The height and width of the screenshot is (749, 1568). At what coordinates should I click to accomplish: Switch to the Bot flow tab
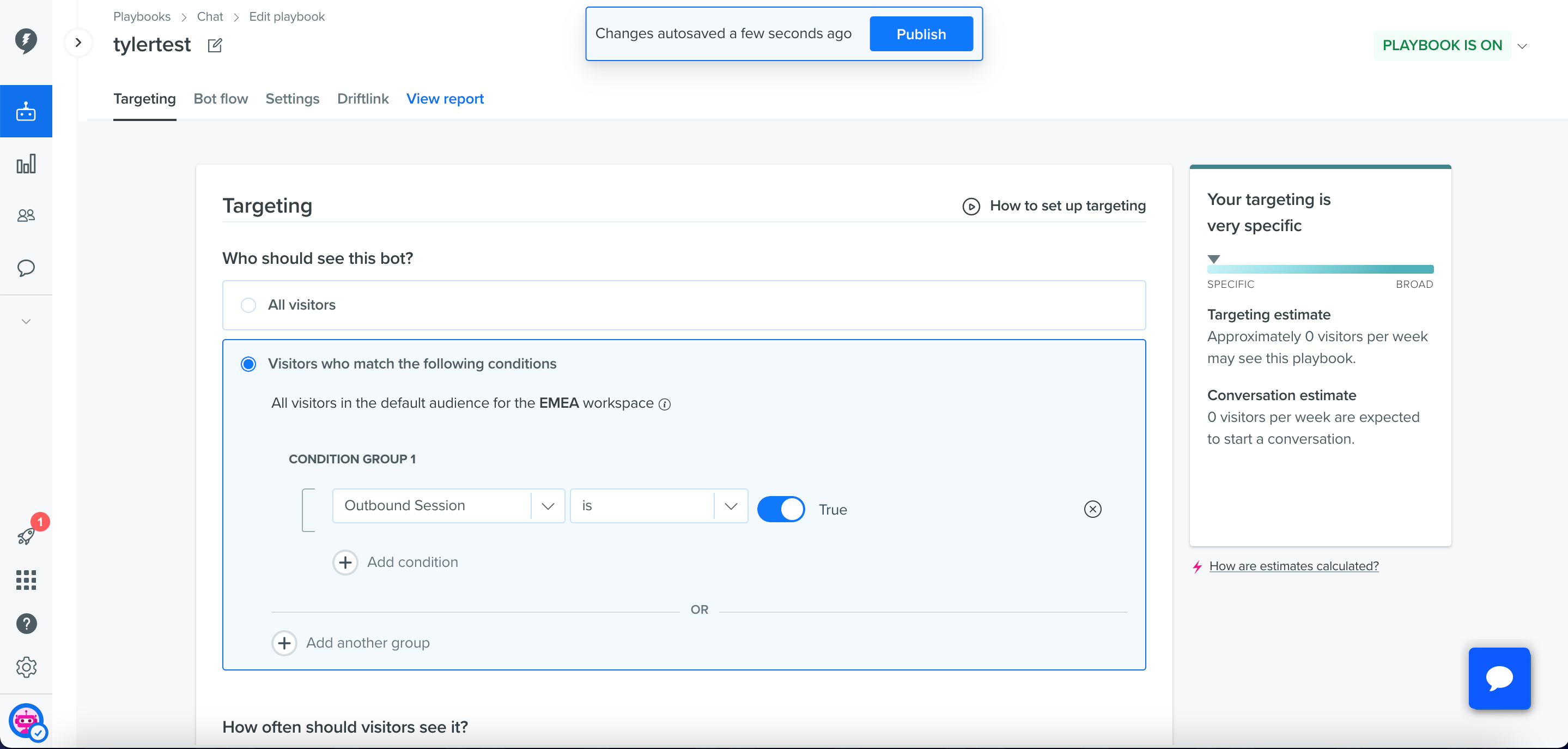coord(220,99)
